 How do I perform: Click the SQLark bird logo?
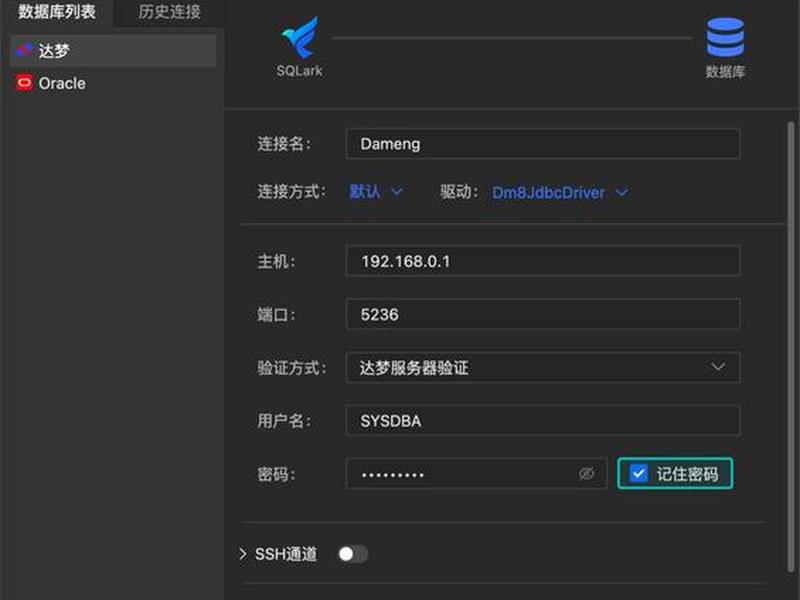pos(300,38)
